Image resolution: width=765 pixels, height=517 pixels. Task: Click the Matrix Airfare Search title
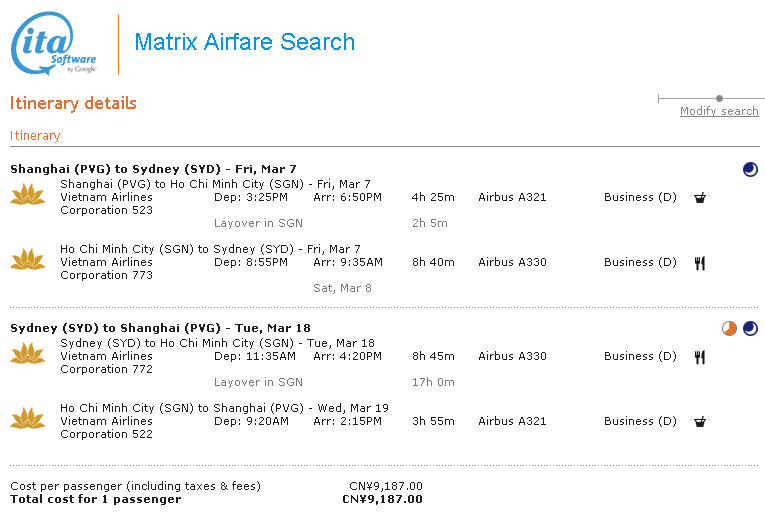pos(244,42)
